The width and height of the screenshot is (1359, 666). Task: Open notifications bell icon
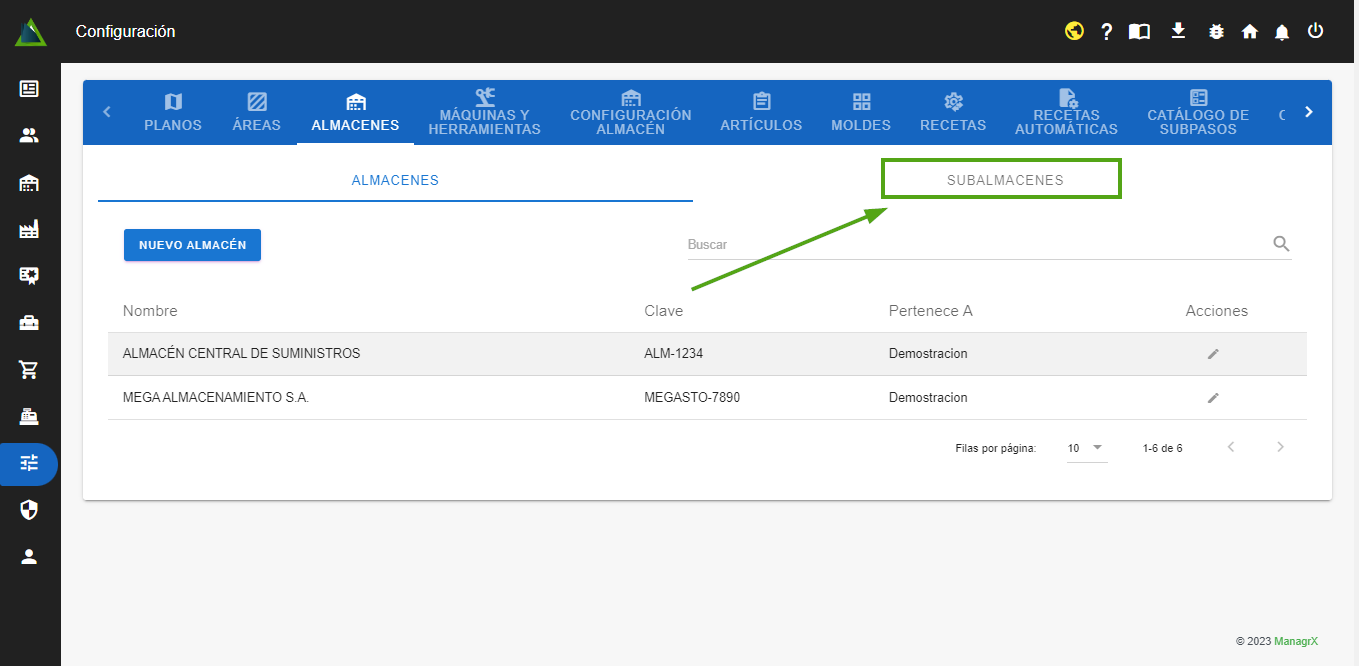(x=1282, y=32)
